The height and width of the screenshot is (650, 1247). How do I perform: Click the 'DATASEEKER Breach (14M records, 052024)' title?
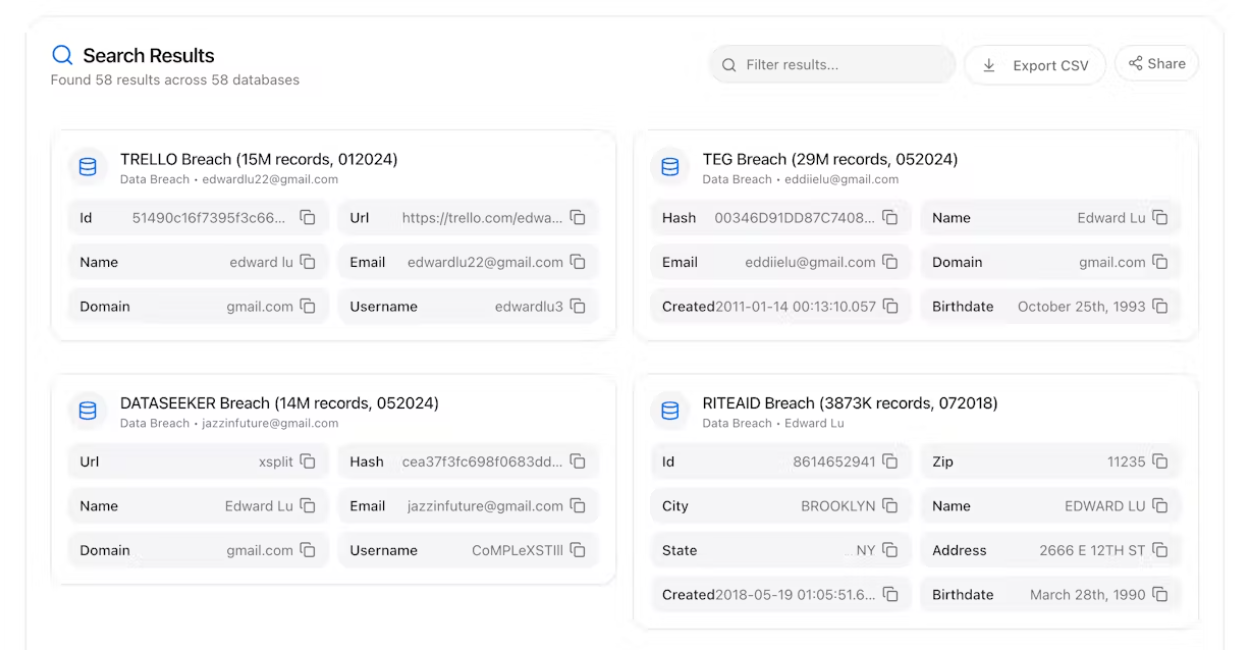279,403
